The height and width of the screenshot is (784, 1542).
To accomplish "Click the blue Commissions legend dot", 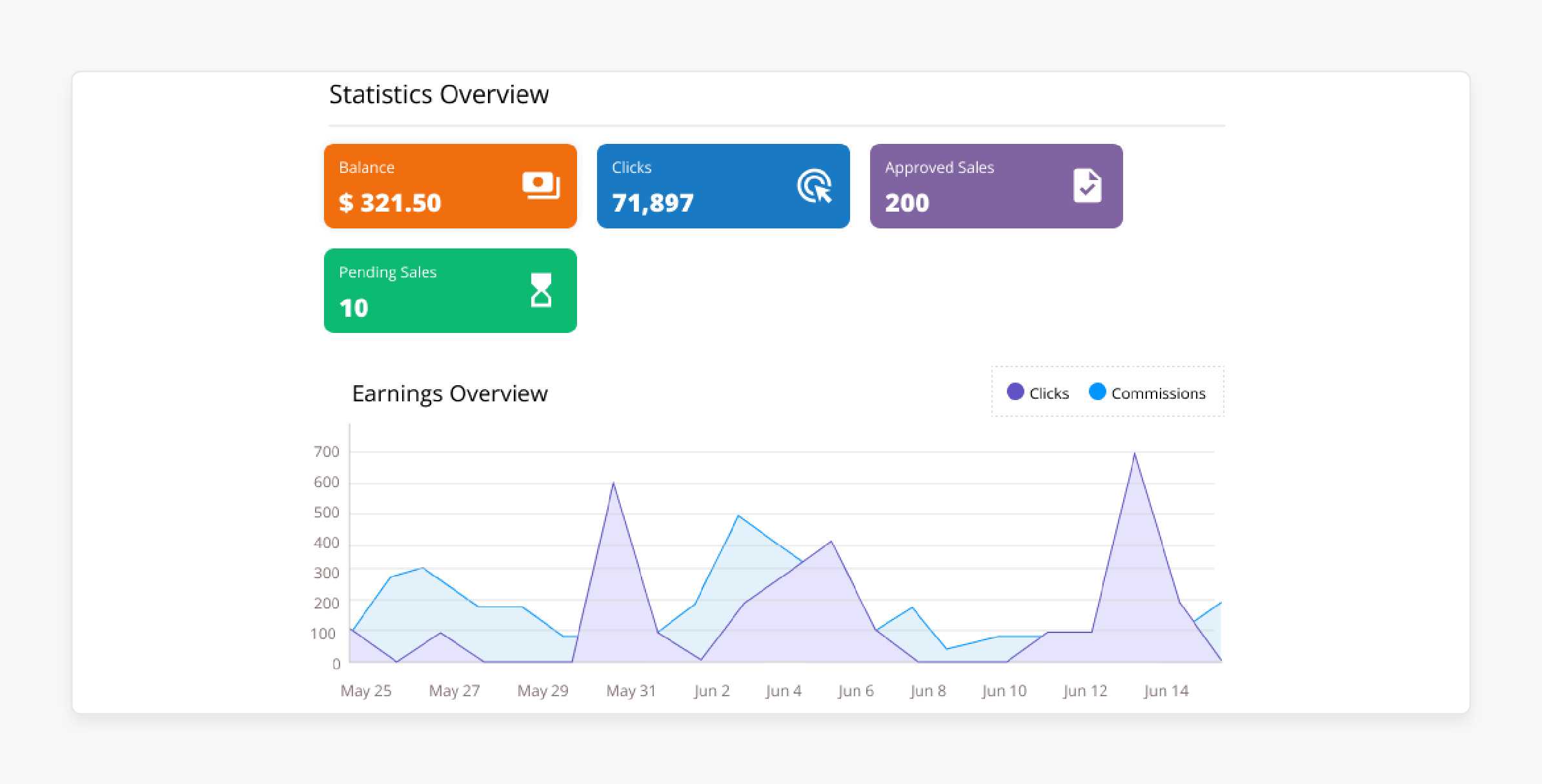I will pos(1097,392).
